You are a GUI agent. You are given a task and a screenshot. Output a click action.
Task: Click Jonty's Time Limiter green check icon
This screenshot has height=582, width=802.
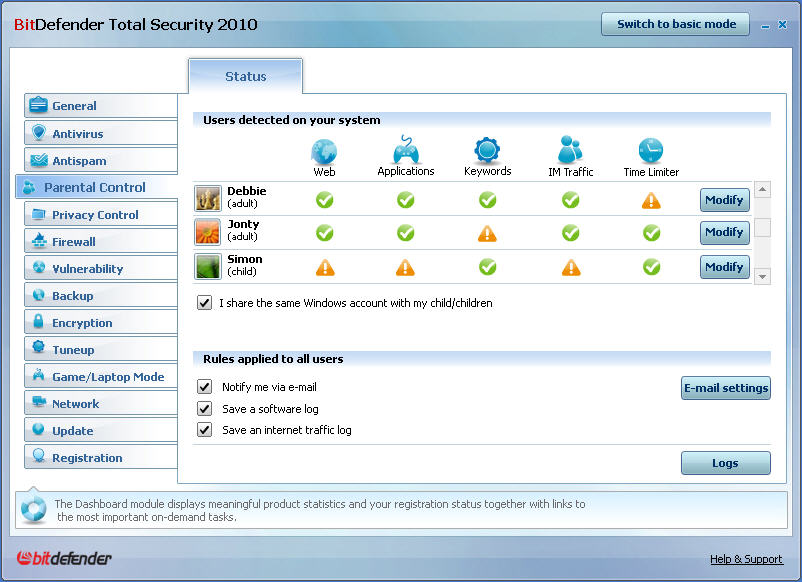[651, 233]
